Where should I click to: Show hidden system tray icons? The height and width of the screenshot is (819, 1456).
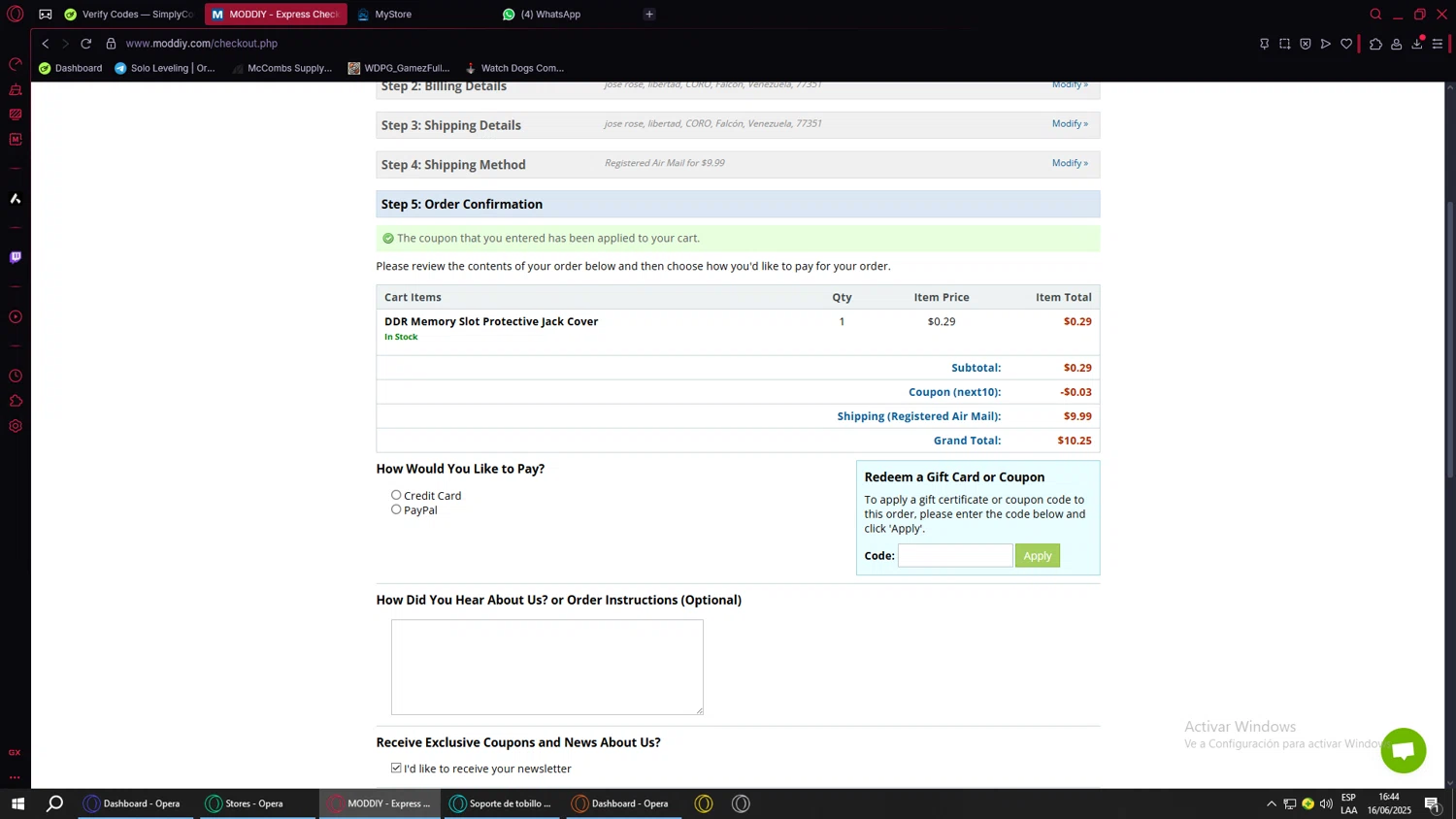pyautogui.click(x=1271, y=803)
